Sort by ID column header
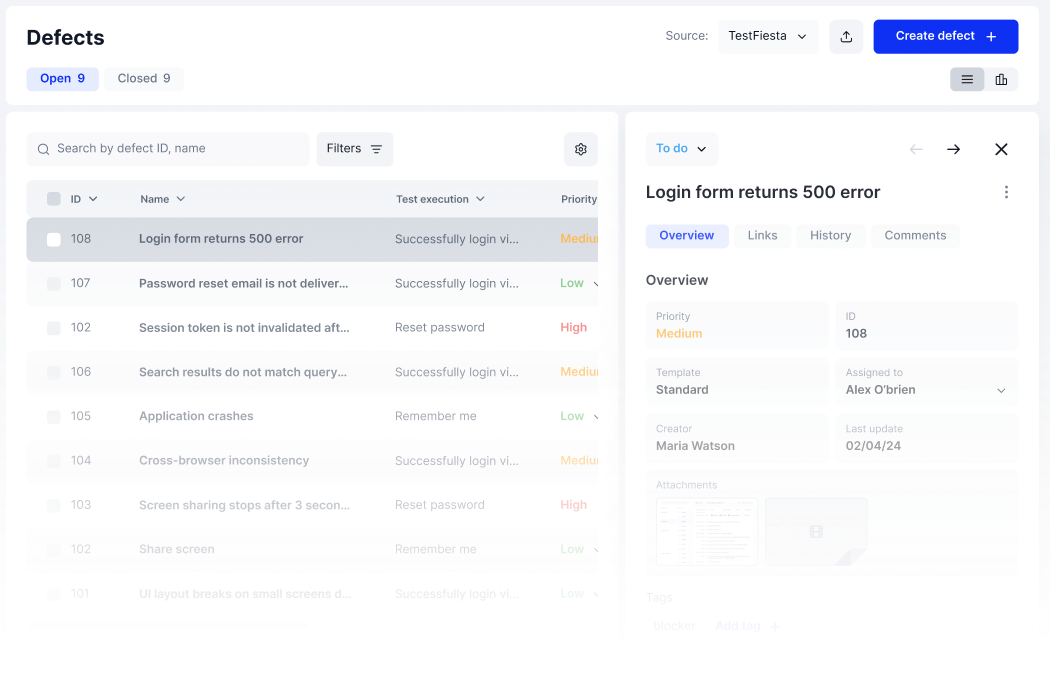The image size is (1050, 680). (x=84, y=199)
